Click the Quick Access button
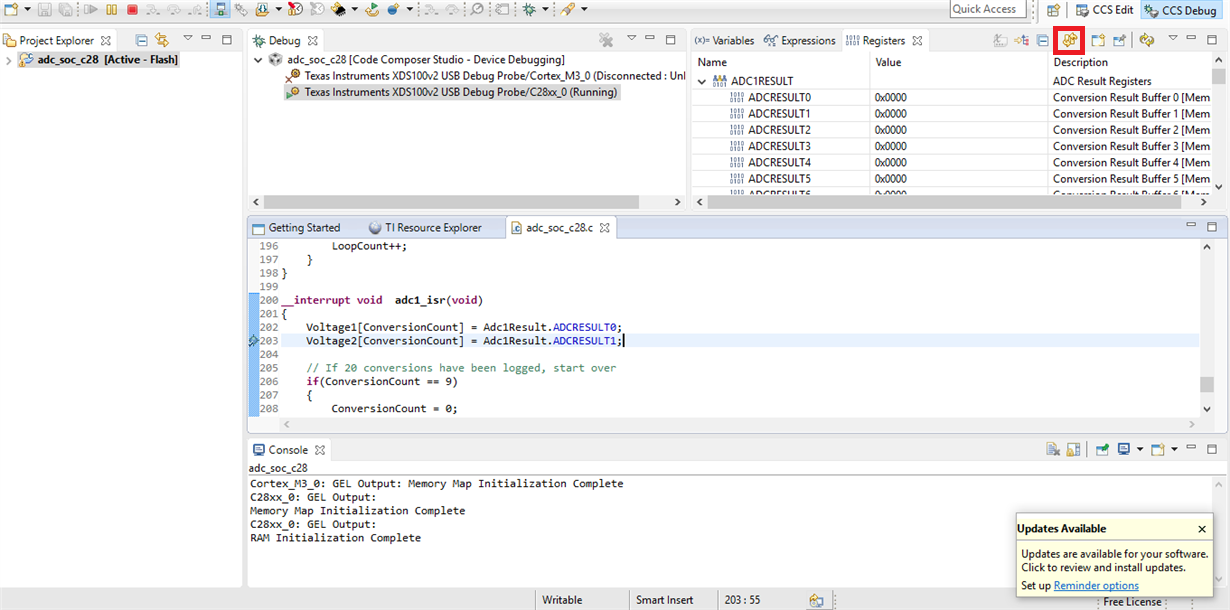1230x610 pixels. [983, 9]
